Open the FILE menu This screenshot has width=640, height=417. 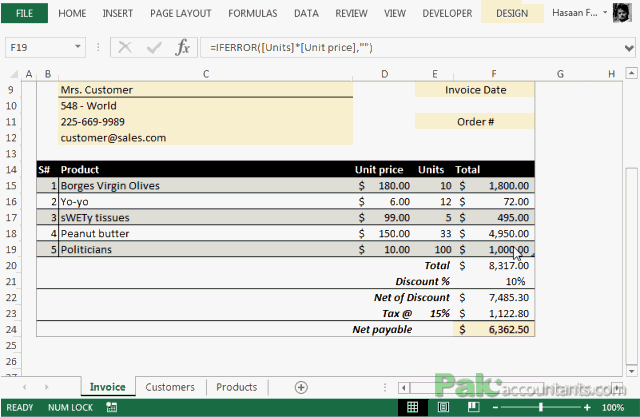pos(24,13)
